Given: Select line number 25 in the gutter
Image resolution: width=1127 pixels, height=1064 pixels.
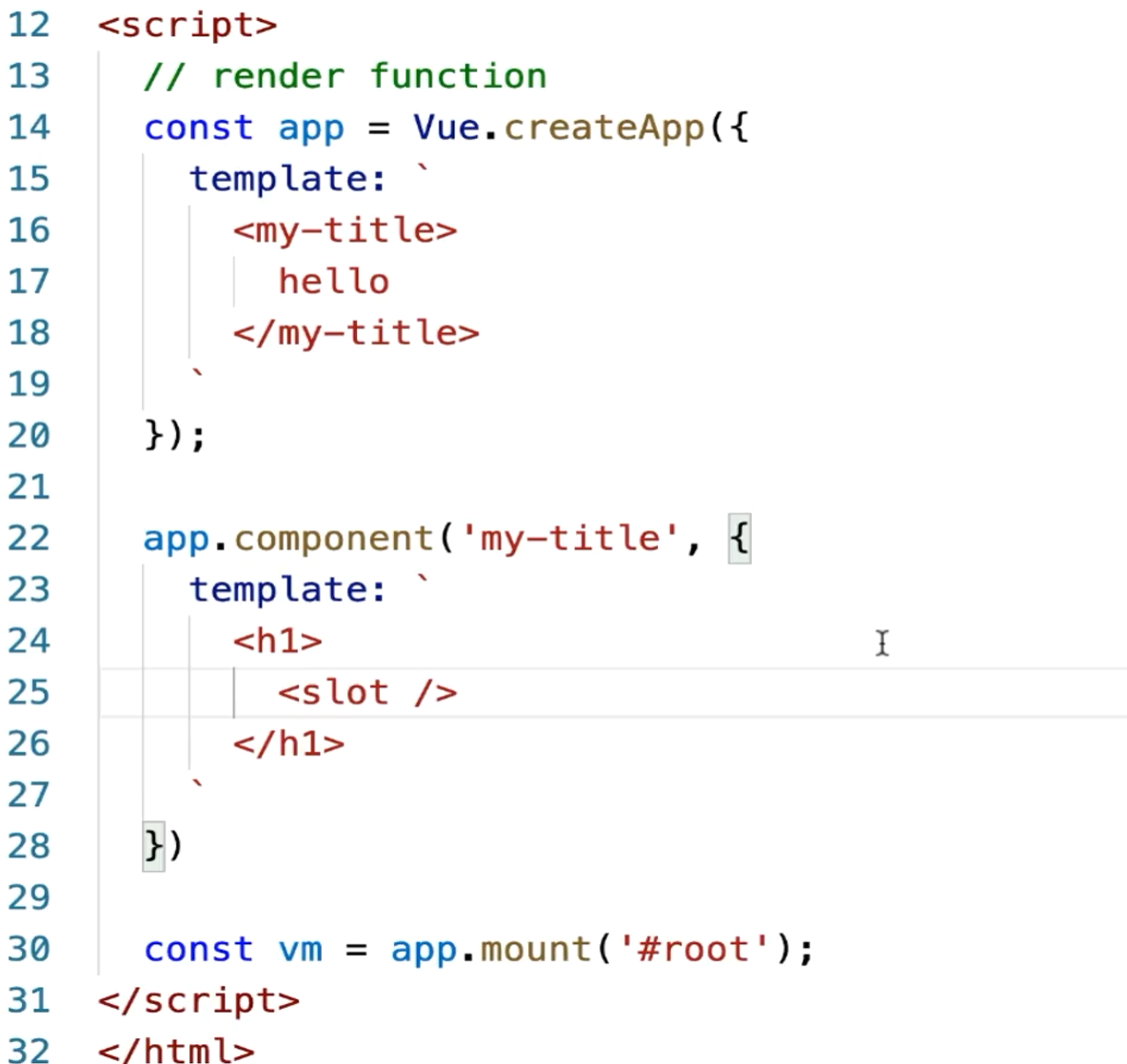Looking at the screenshot, I should 29,693.
